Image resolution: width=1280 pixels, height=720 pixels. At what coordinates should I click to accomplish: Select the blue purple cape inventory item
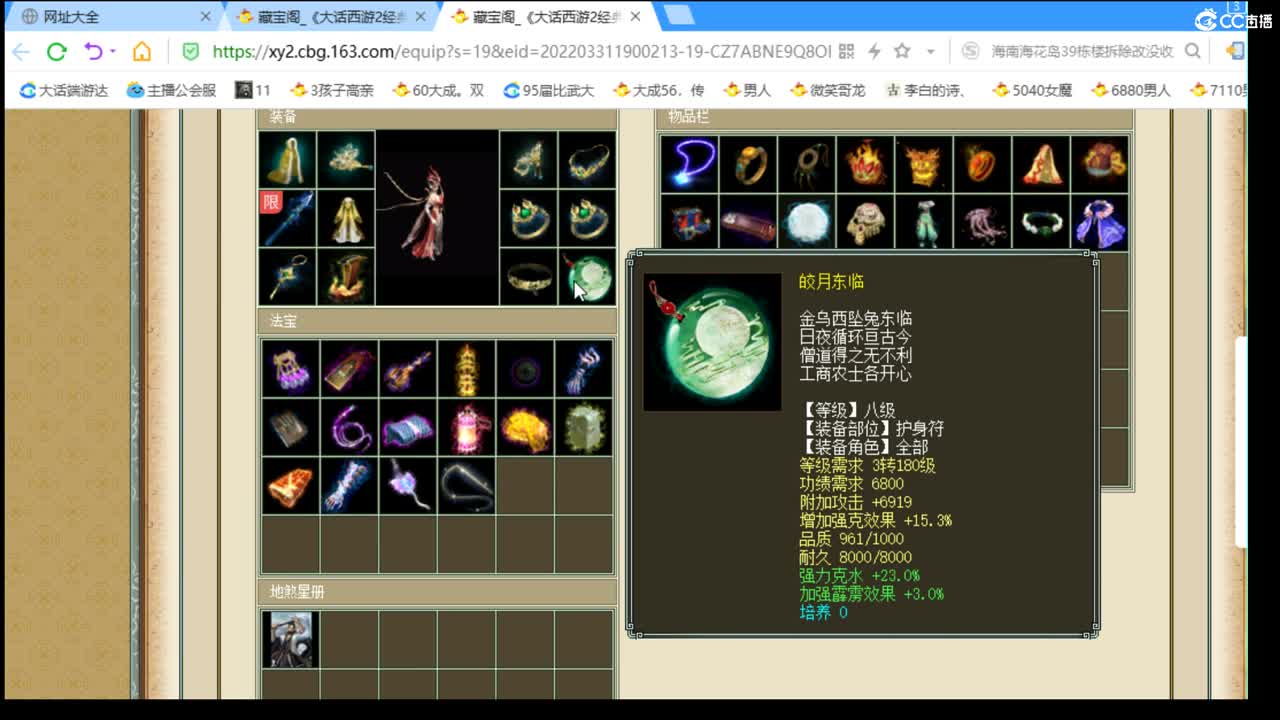1100,222
